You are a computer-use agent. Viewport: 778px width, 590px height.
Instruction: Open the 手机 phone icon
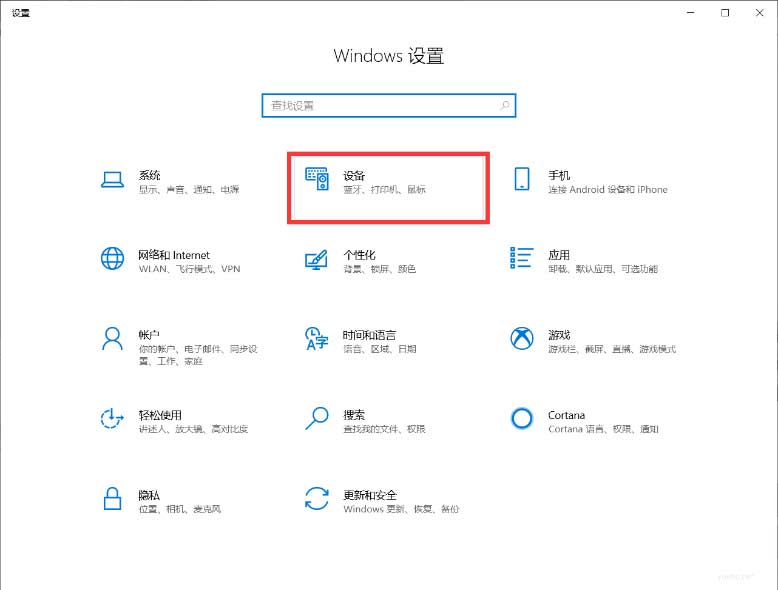pos(521,179)
